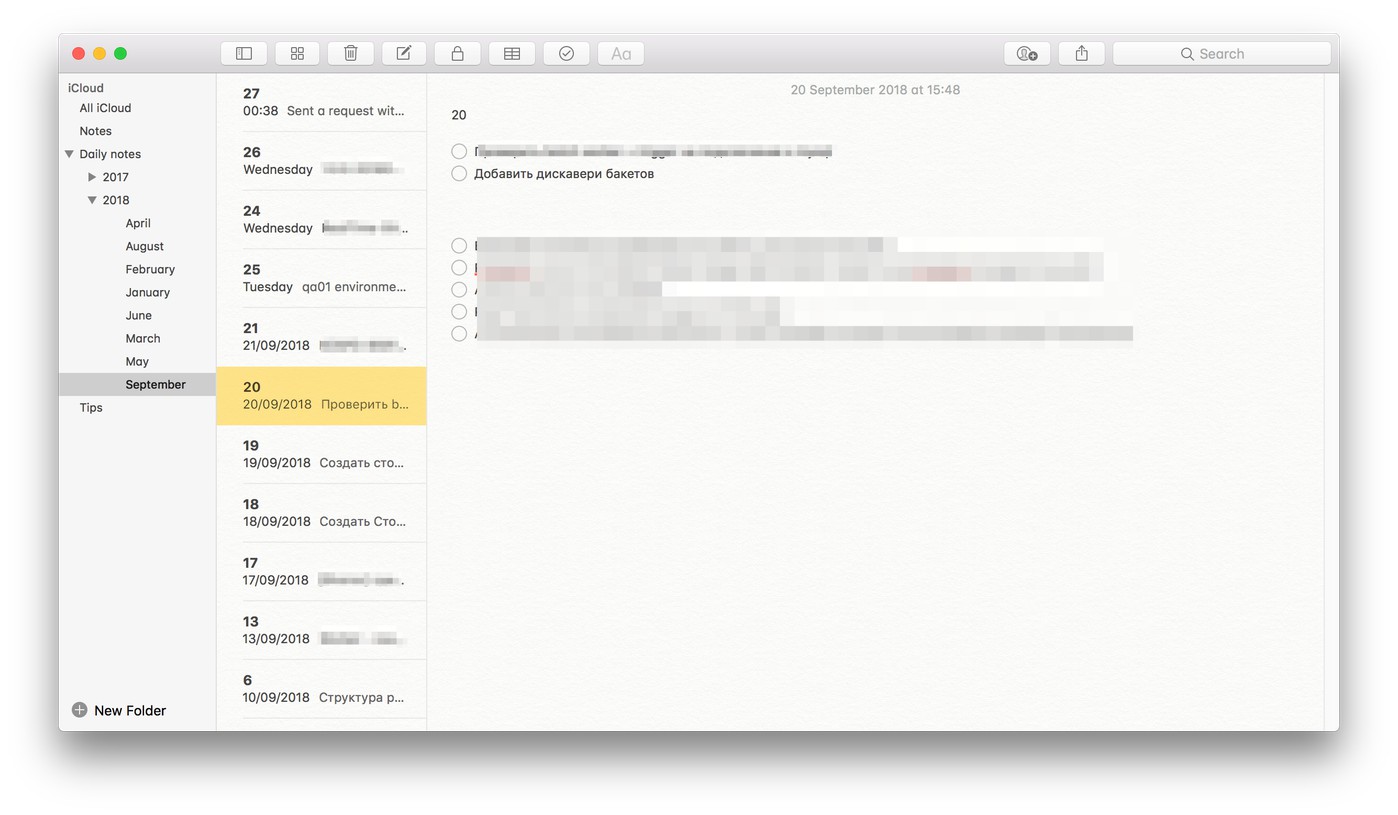Create a new note with compose icon
Viewport: 1398px width, 815px height.
click(404, 54)
